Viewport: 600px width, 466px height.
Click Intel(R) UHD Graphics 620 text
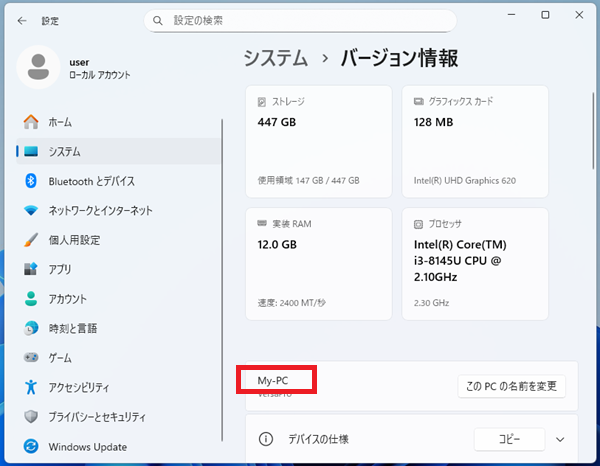465,181
